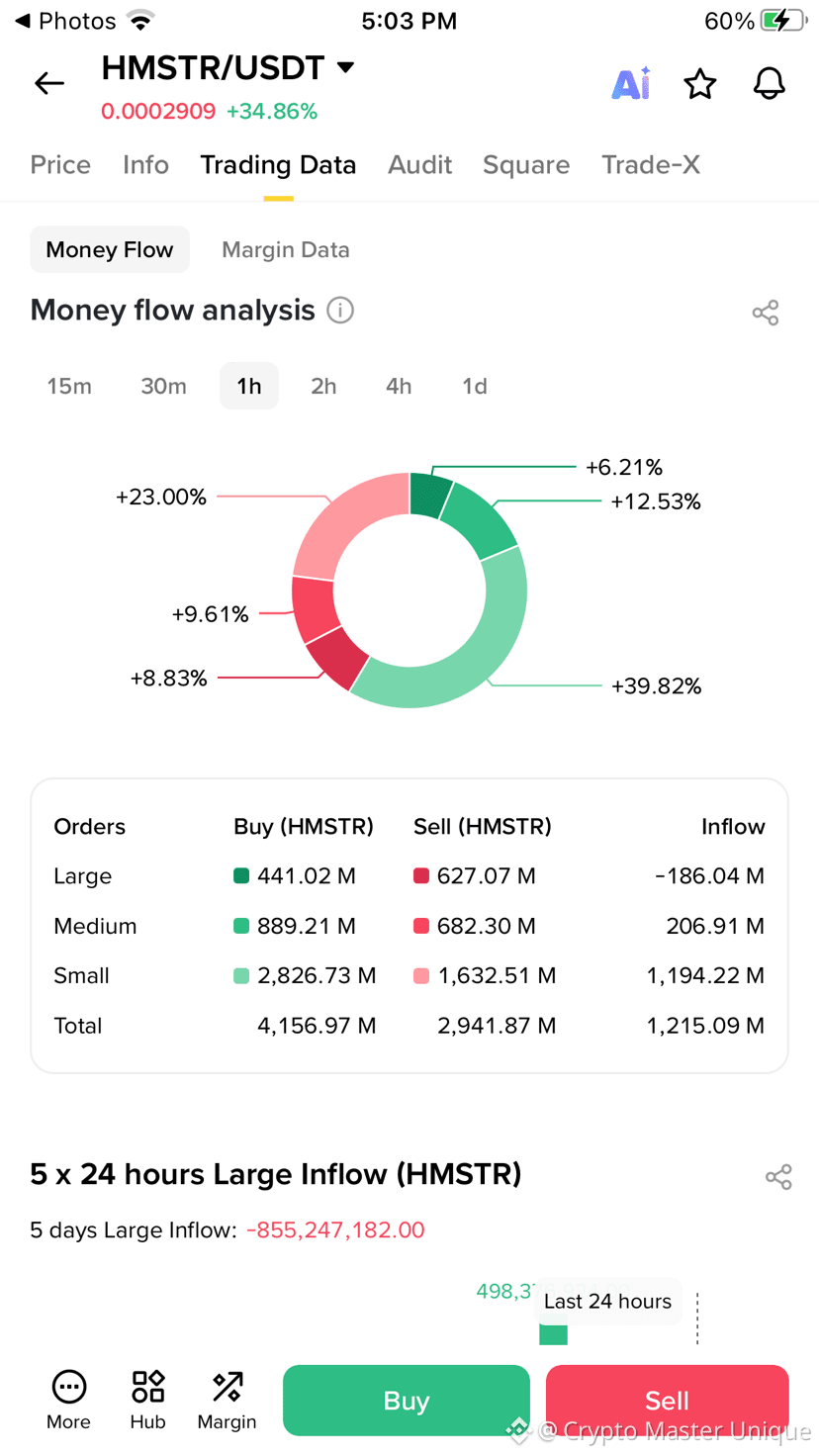Tap the Wi-Fi status icon
The image size is (819, 1456).
tap(142, 21)
